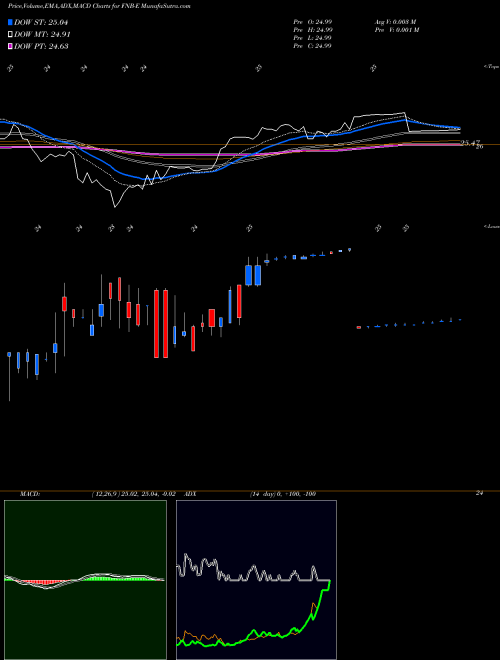Click the 'Pre L: 24.99' low value

[313, 38]
